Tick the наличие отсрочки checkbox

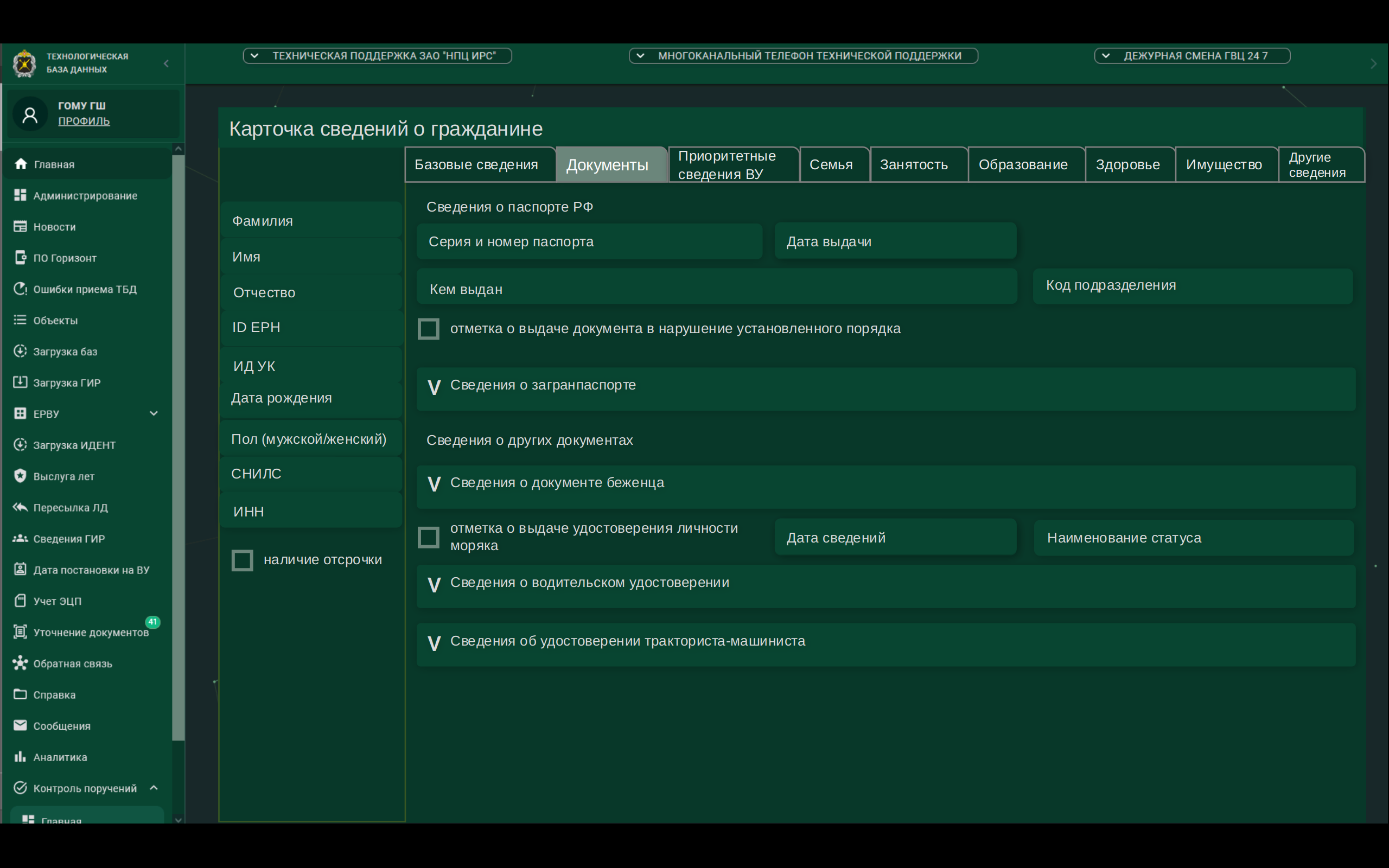pyautogui.click(x=242, y=560)
